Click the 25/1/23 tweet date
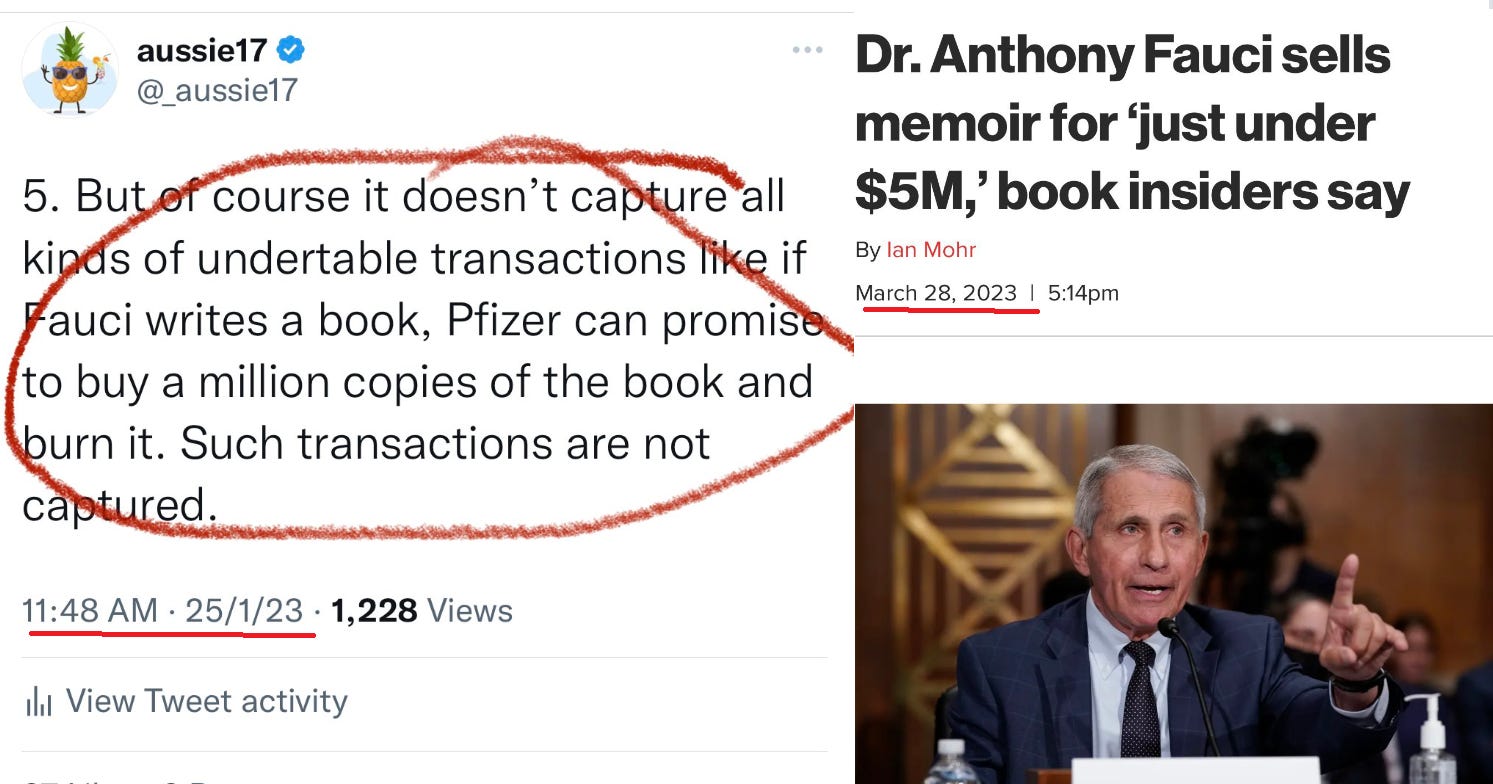 [x=244, y=610]
